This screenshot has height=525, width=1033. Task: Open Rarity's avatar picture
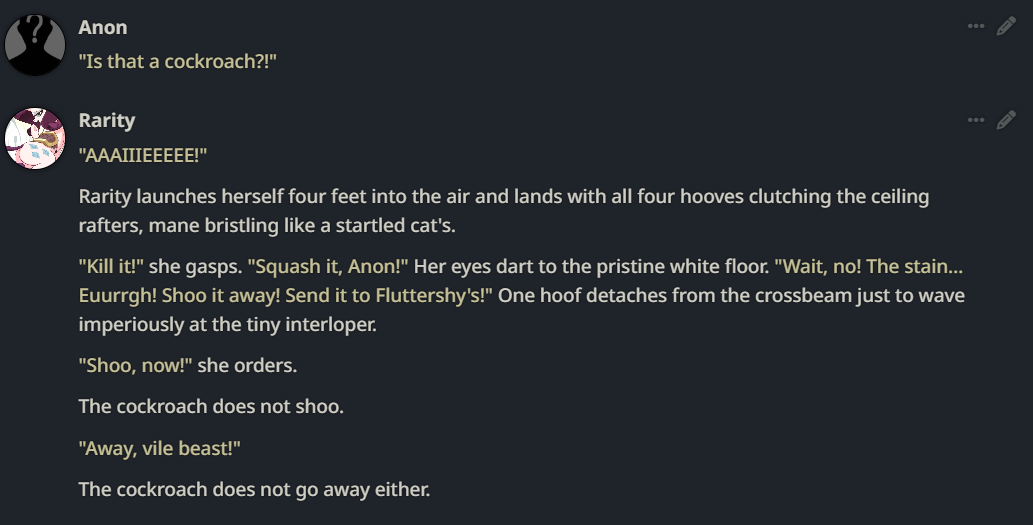(36, 138)
